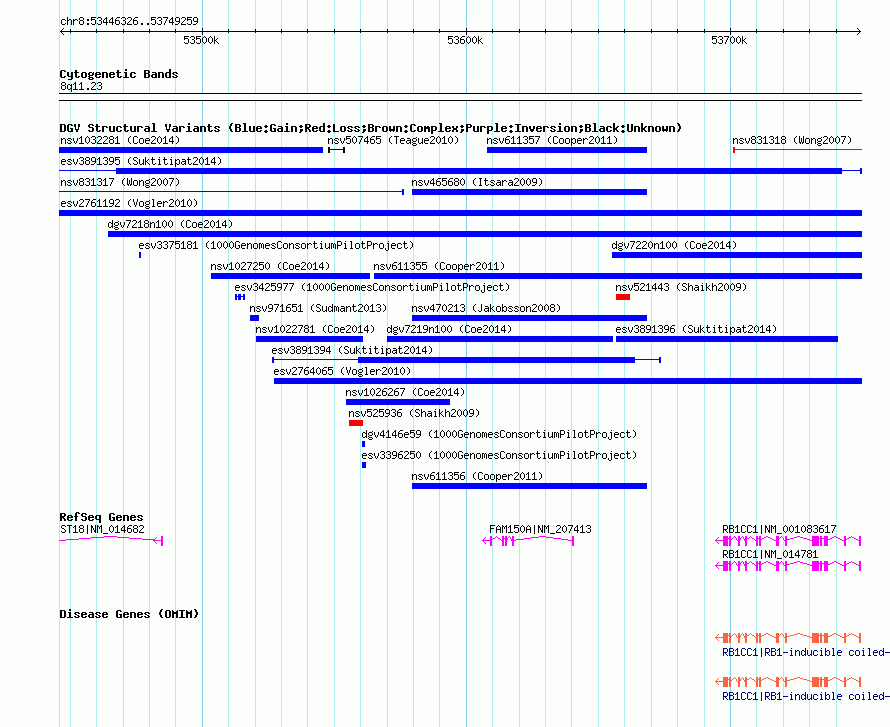Image resolution: width=890 pixels, height=727 pixels.
Task: Select the chr8:53446326..53749259 position text
Action: click(129, 21)
